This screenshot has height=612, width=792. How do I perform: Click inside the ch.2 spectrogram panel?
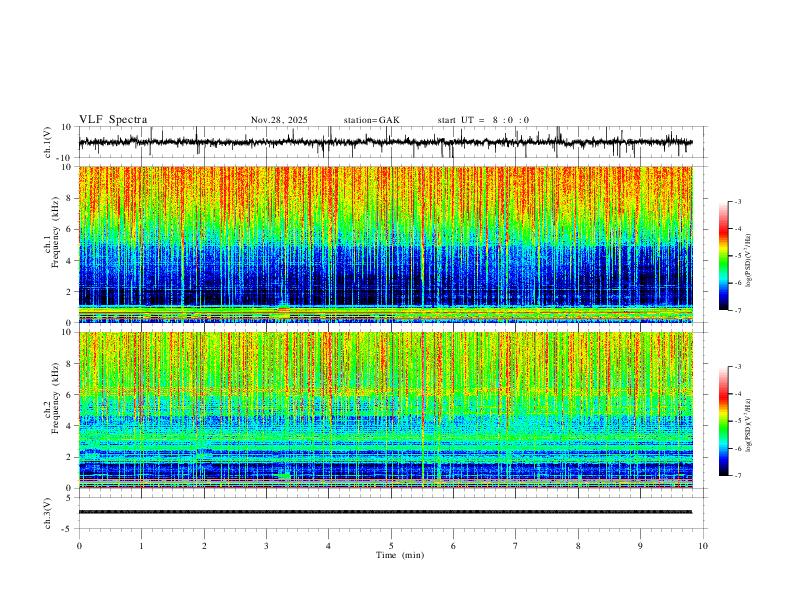tap(385, 410)
